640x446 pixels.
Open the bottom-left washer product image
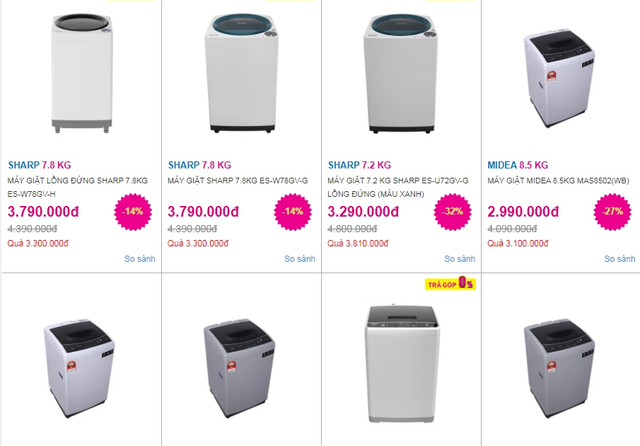(80, 370)
